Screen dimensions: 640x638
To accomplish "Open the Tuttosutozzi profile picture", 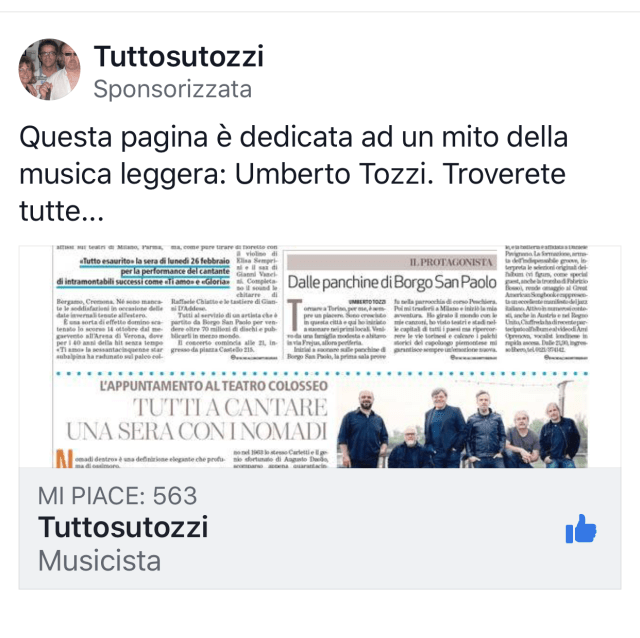I will tap(49, 69).
